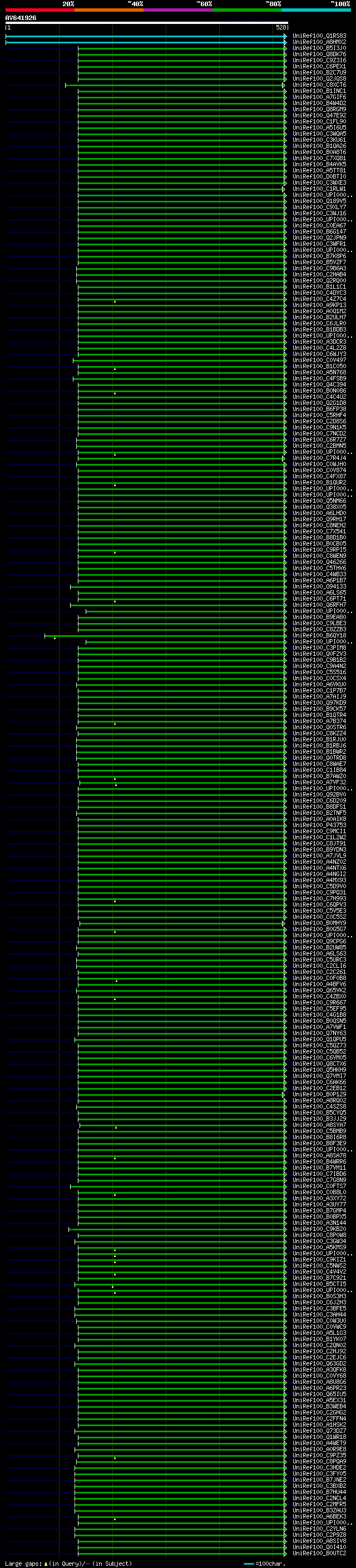
Task: Select hit UniRef100_A5TT81
Action: click(x=319, y=170)
